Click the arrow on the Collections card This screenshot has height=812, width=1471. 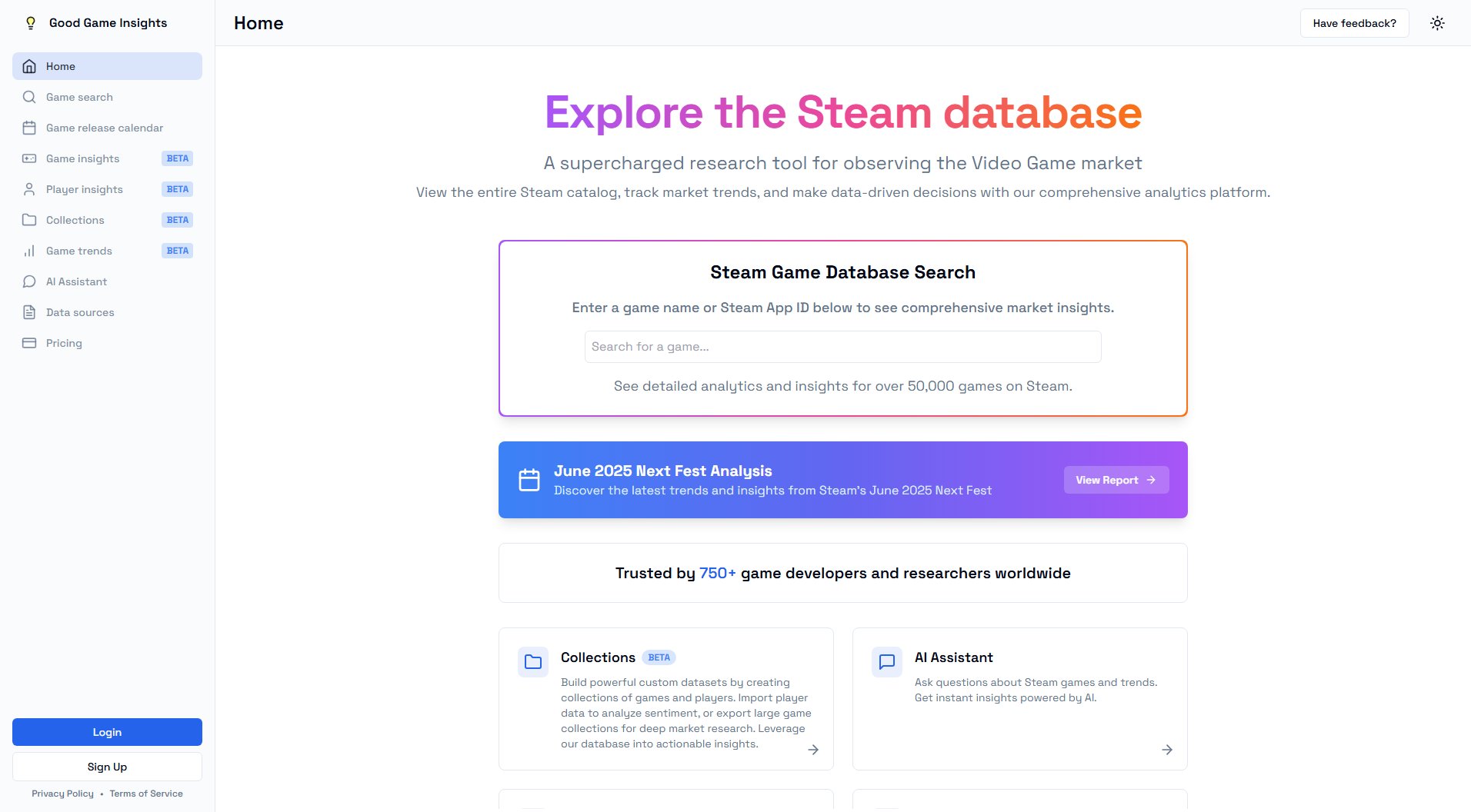click(813, 750)
